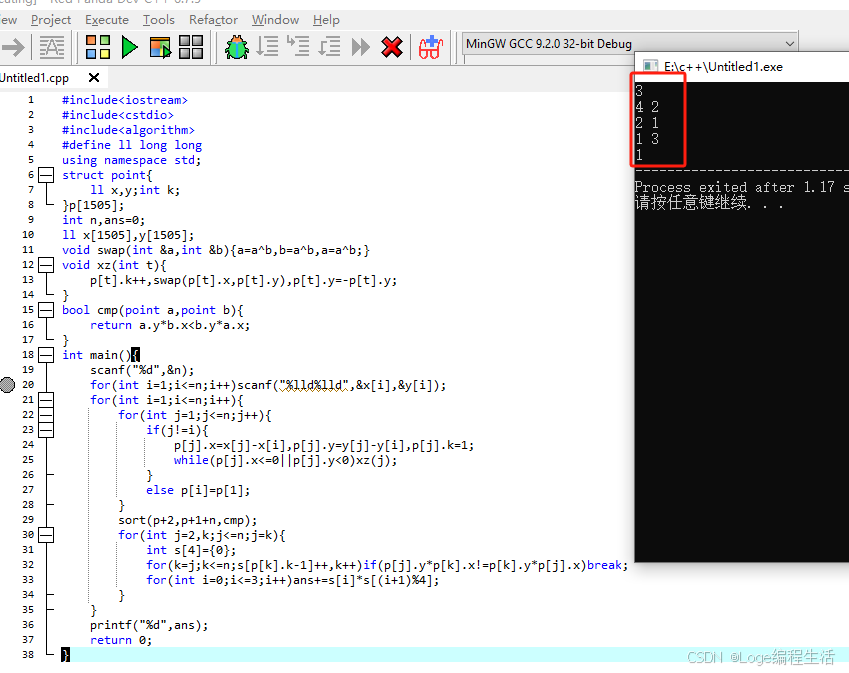Click the Rebuild All gray squares icon
849x673 pixels.
pyautogui.click(x=191, y=47)
